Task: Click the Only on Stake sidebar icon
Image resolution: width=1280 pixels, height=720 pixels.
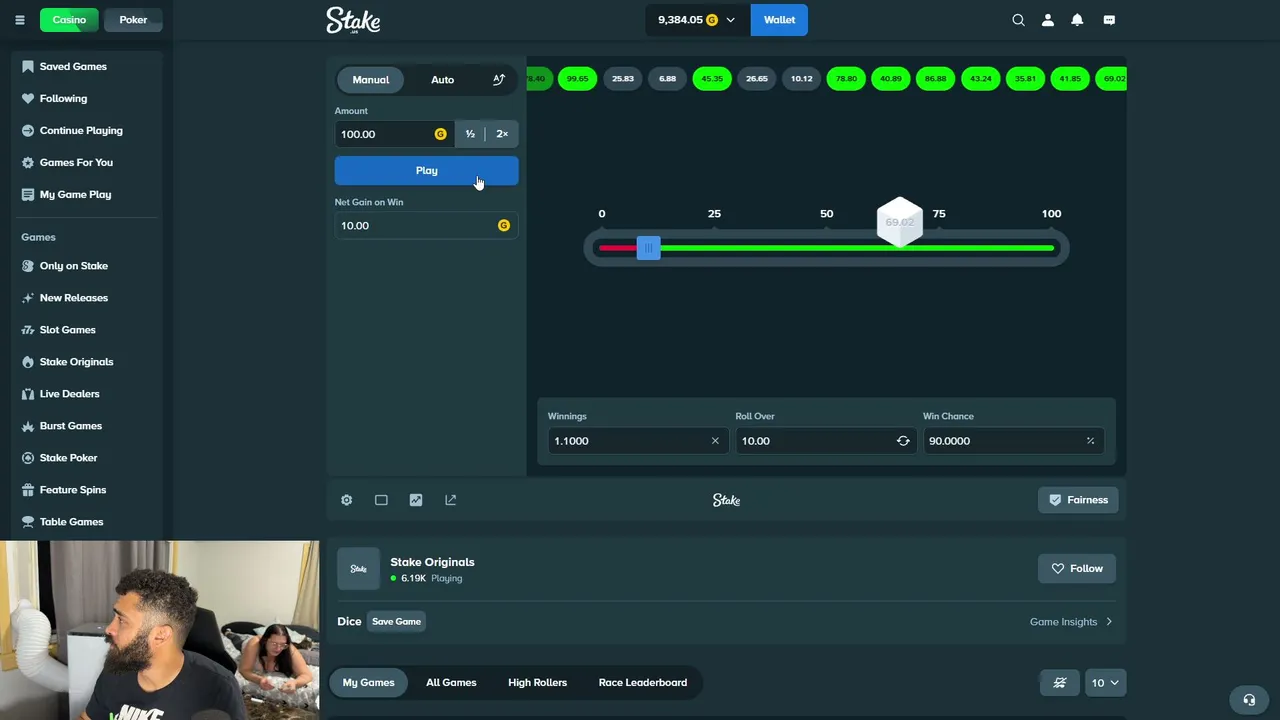Action: (x=28, y=266)
